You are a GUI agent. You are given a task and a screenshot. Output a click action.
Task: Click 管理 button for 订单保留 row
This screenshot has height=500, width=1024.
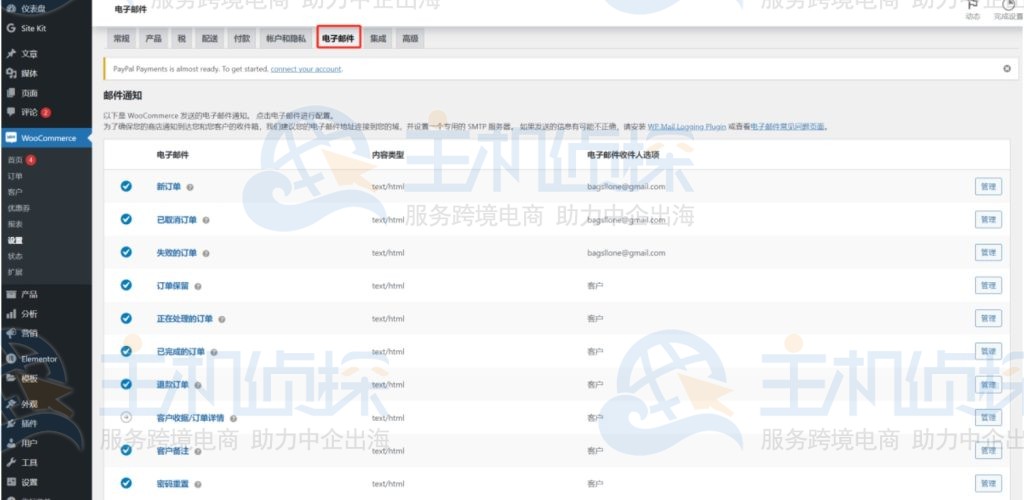[x=988, y=285]
